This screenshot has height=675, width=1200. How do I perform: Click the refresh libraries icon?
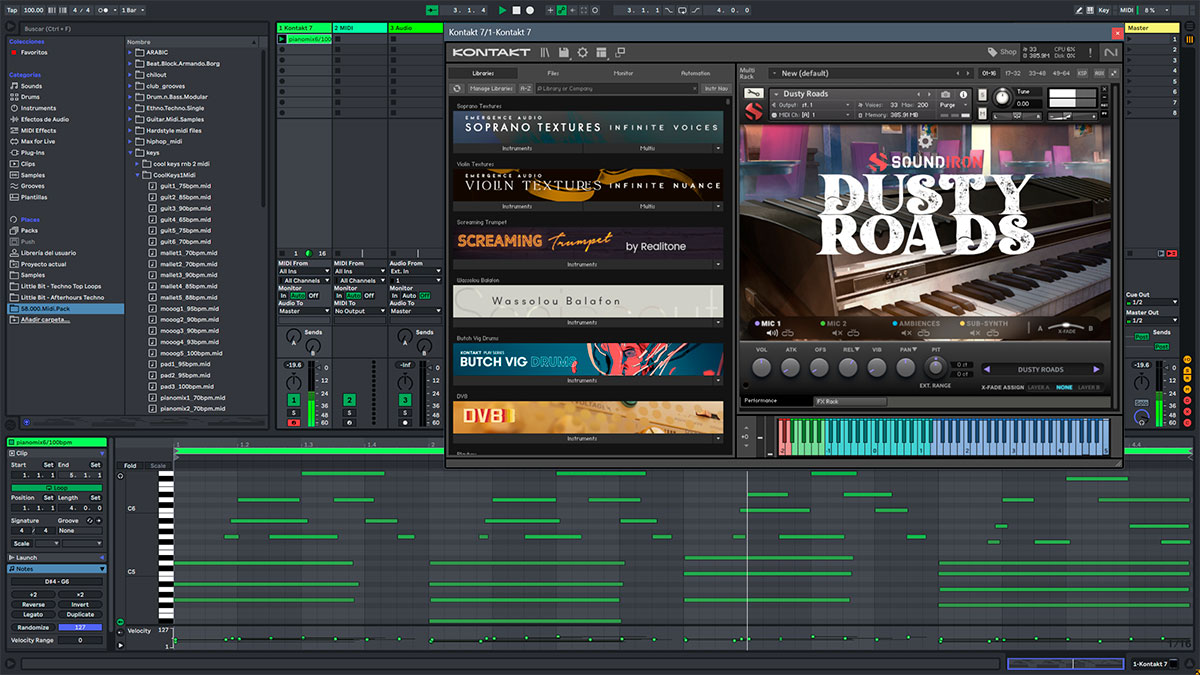[x=457, y=88]
